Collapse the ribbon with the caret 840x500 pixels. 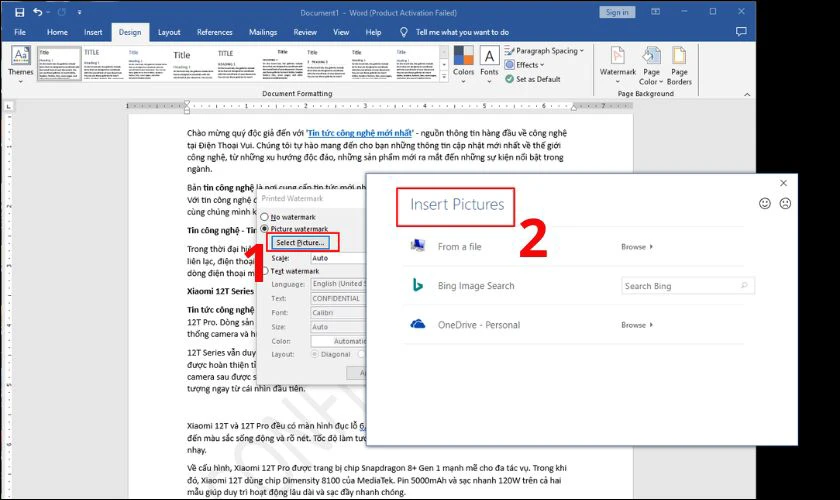(x=747, y=94)
